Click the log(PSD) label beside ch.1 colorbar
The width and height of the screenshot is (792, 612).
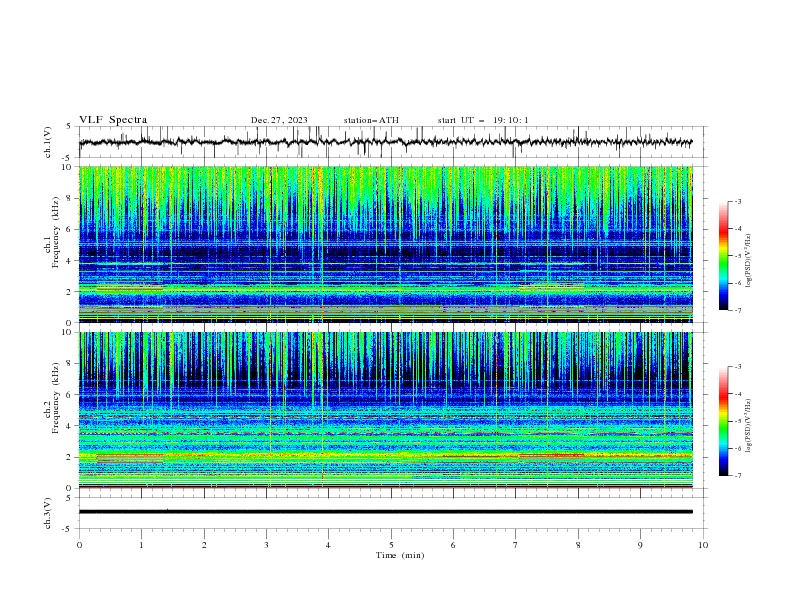748,261
